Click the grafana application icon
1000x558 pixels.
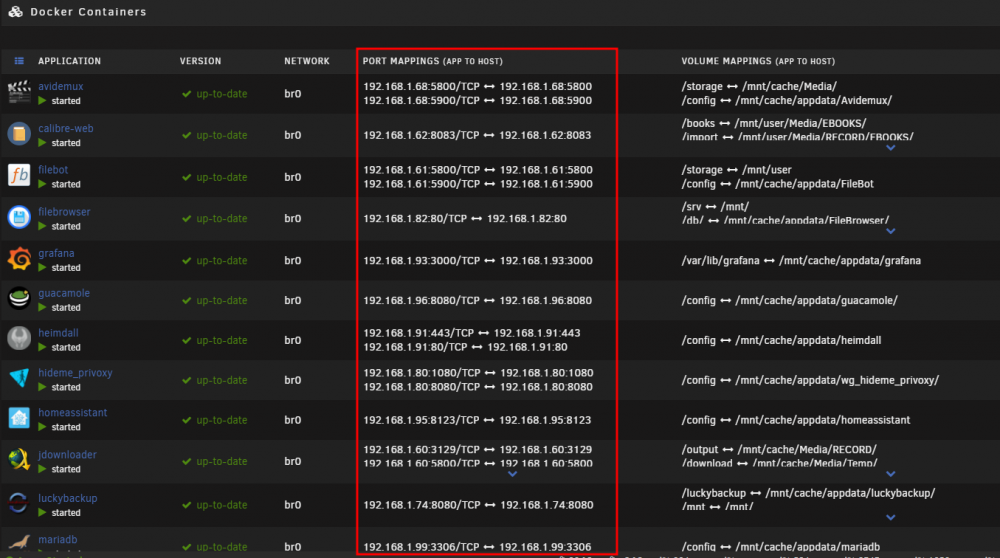19,259
